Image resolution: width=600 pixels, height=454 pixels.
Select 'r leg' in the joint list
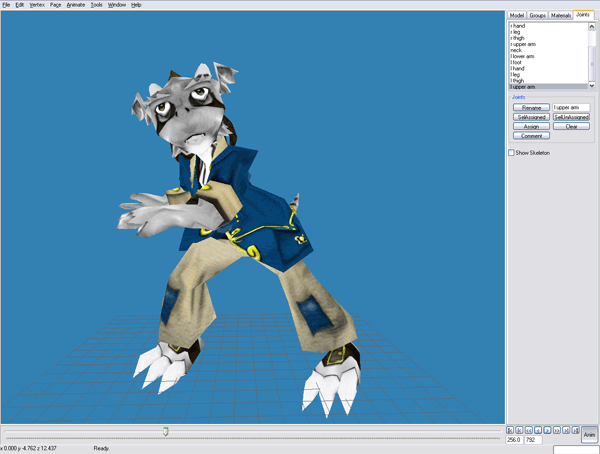pos(548,32)
